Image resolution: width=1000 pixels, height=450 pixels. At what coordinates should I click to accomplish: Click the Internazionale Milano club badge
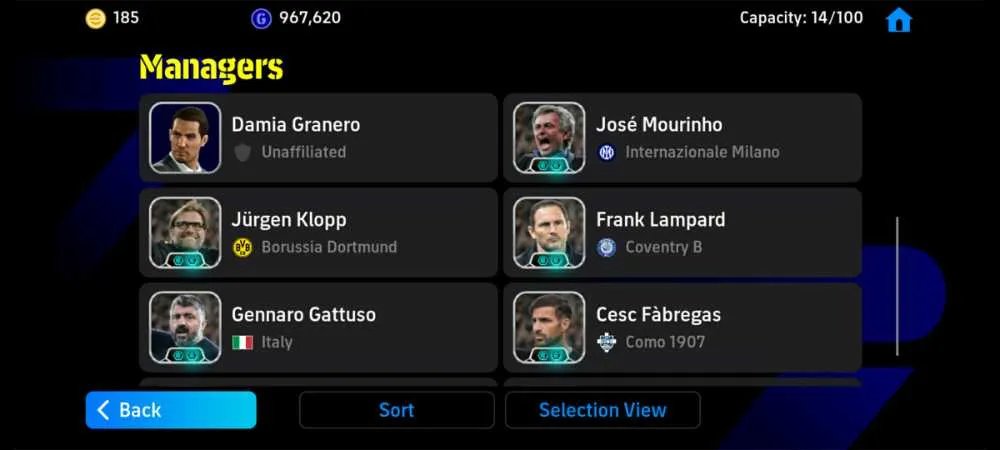click(607, 152)
